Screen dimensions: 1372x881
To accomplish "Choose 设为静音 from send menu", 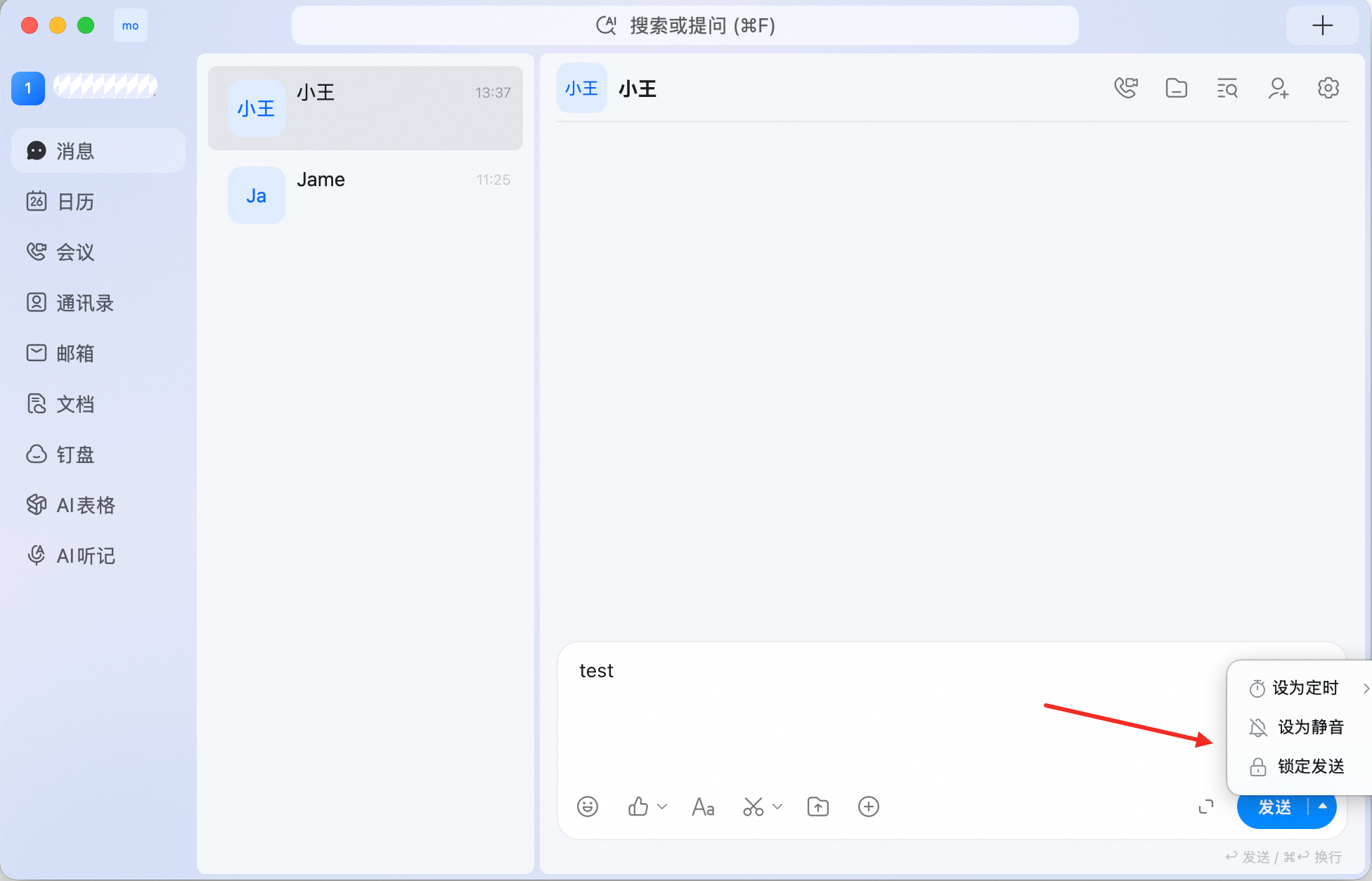I will pos(1299,727).
